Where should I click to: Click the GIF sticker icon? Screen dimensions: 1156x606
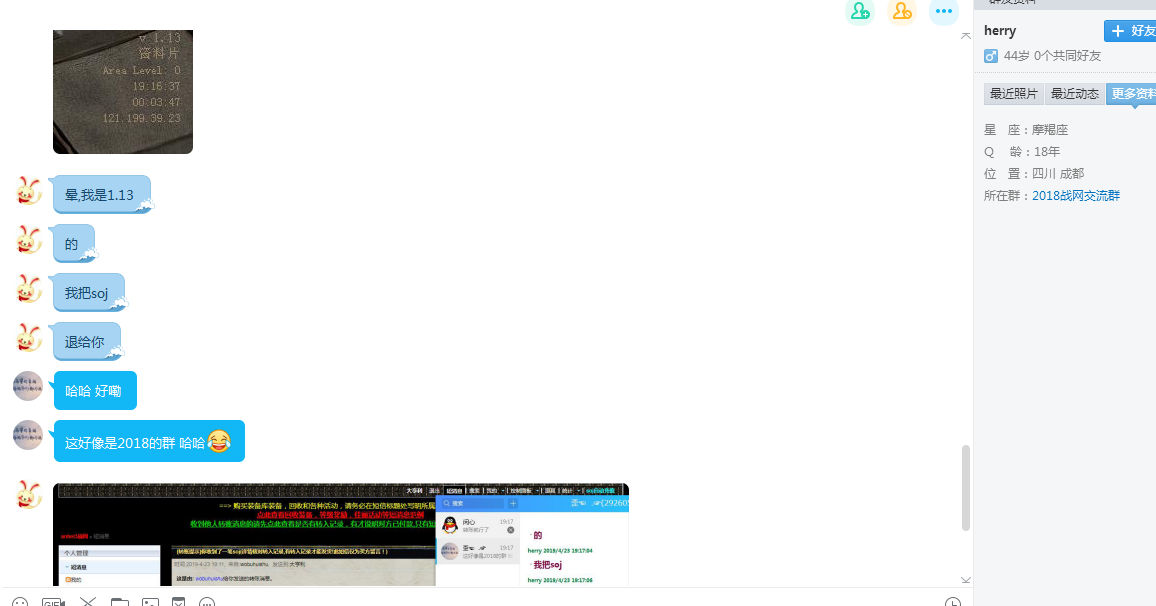[x=53, y=602]
